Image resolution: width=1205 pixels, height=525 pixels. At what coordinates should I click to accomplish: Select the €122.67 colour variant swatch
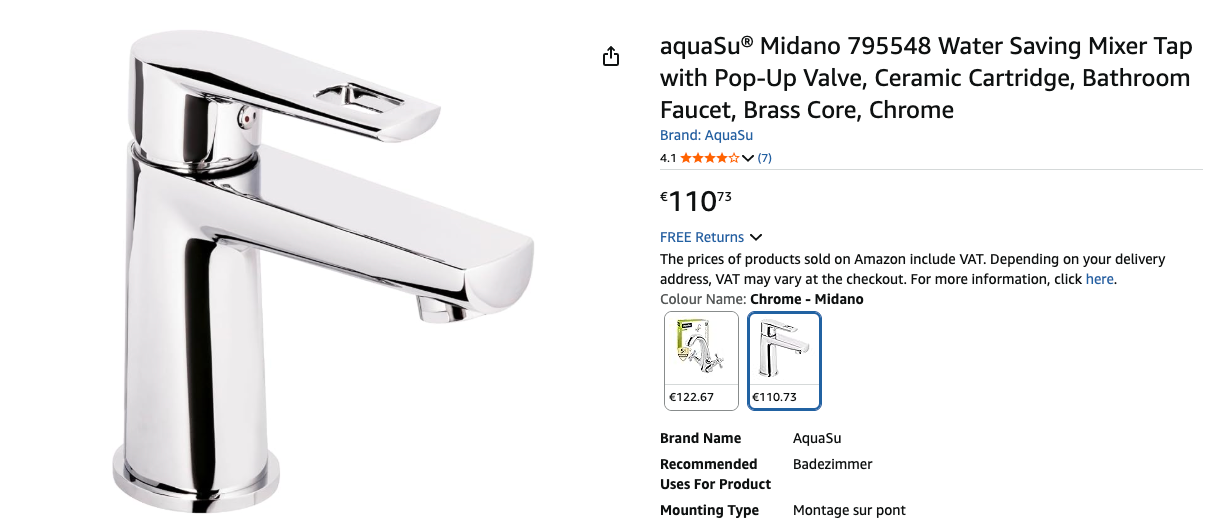tap(701, 360)
